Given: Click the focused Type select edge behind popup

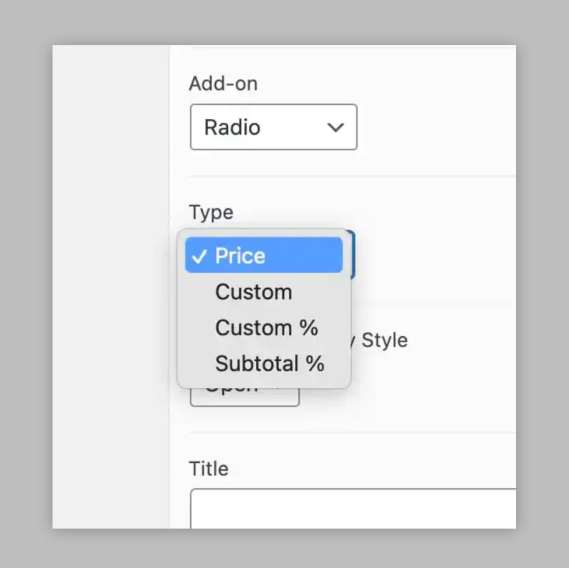Looking at the screenshot, I should tap(352, 254).
